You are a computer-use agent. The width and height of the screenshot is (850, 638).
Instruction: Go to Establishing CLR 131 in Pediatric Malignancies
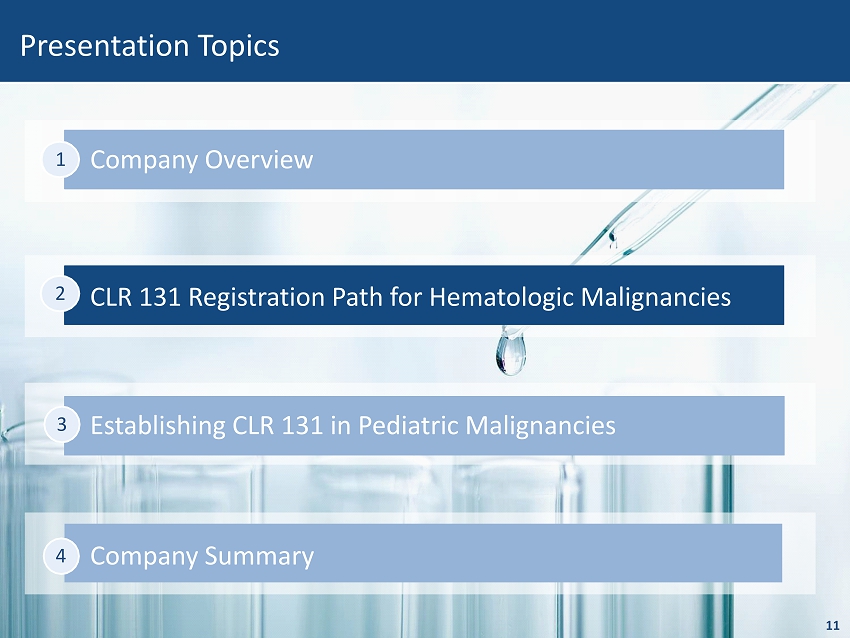click(353, 426)
